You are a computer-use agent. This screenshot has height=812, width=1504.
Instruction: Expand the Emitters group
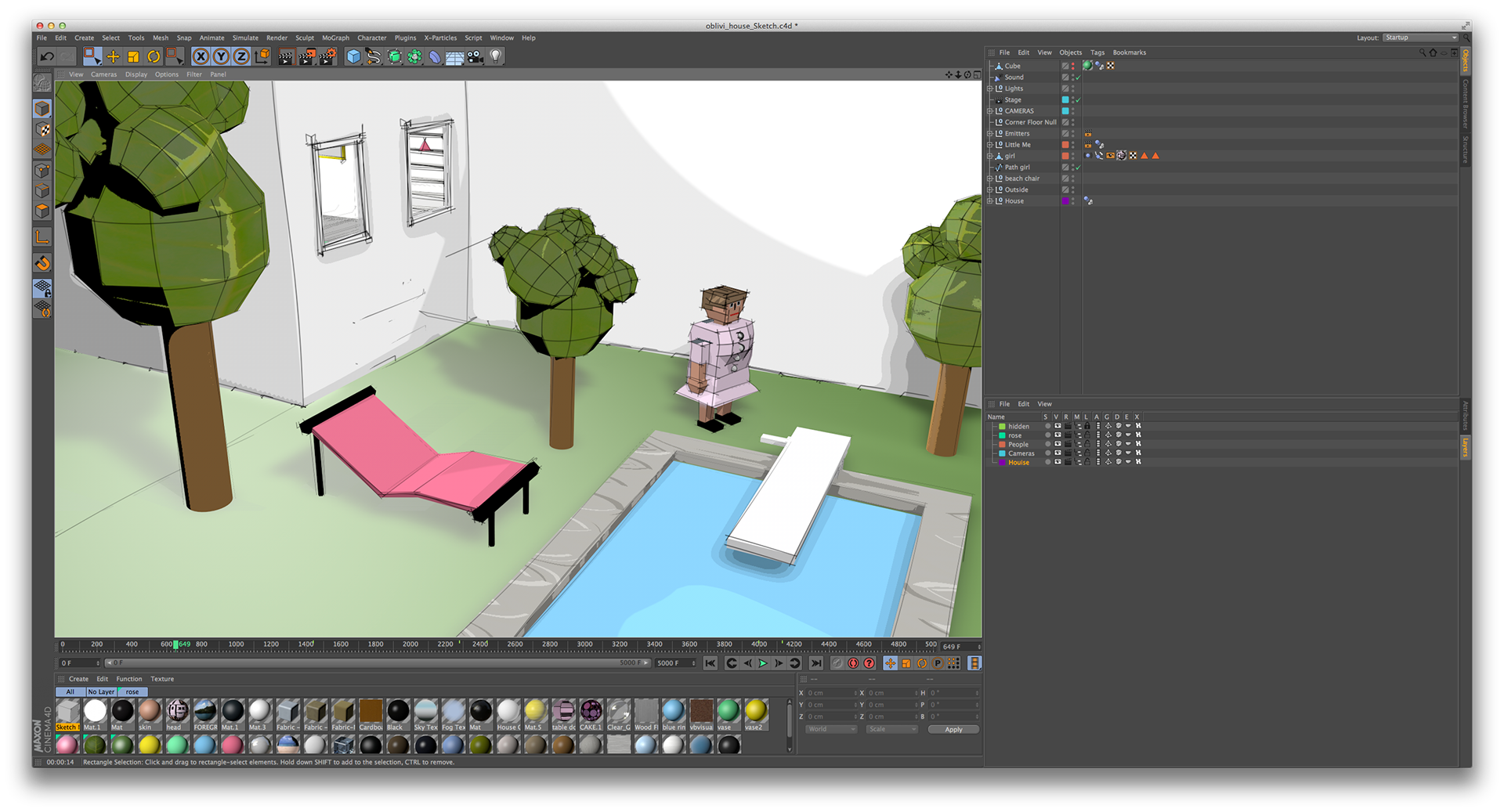point(990,134)
